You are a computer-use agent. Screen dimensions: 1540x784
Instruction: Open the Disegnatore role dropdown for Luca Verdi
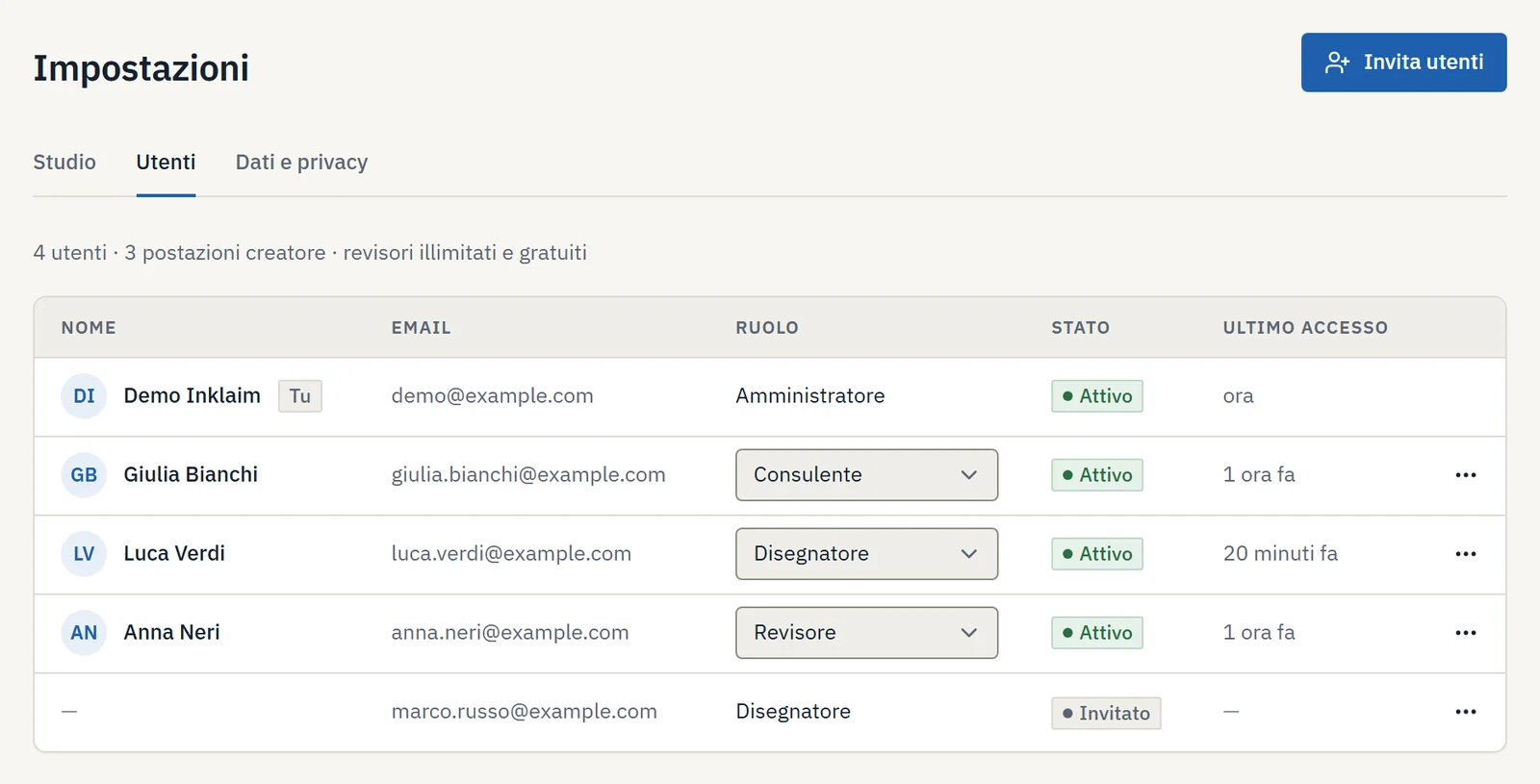pyautogui.click(x=866, y=554)
